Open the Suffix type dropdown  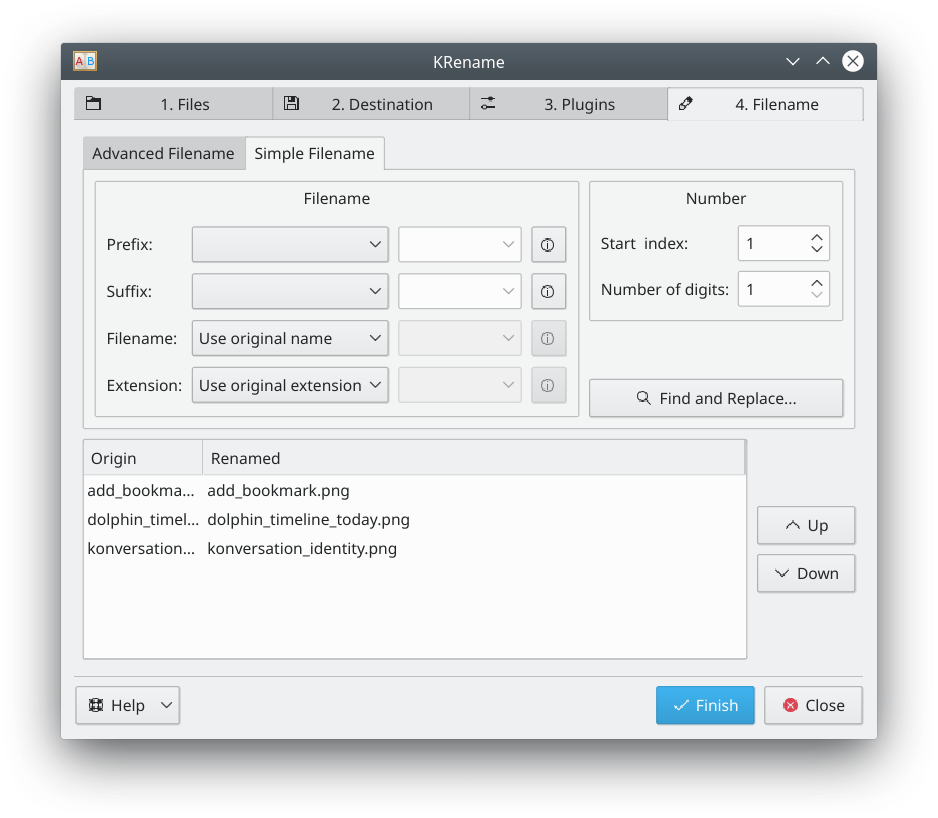[290, 291]
